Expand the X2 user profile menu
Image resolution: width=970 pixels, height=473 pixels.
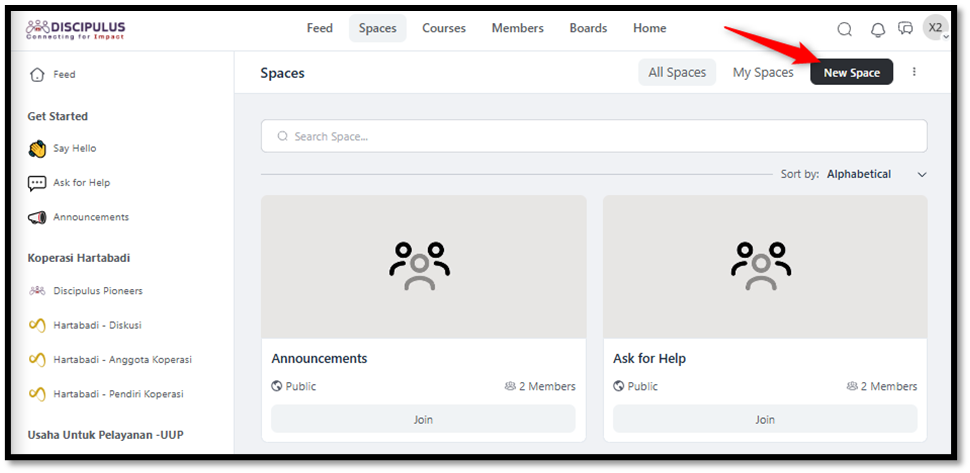pyautogui.click(x=937, y=29)
